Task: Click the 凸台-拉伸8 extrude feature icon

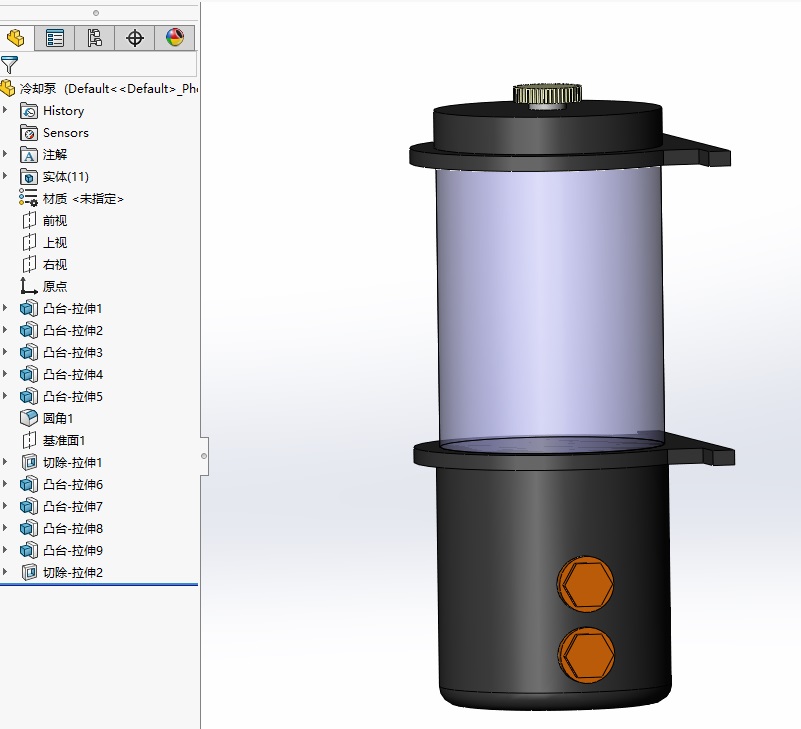Action: pyautogui.click(x=29, y=528)
